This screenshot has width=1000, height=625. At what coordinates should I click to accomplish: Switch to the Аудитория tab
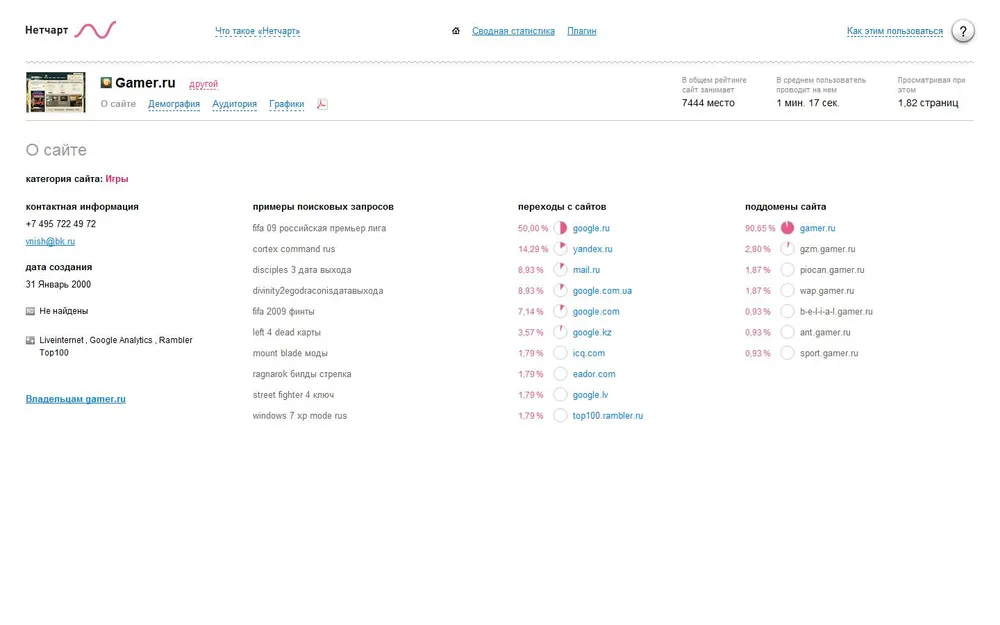point(234,104)
